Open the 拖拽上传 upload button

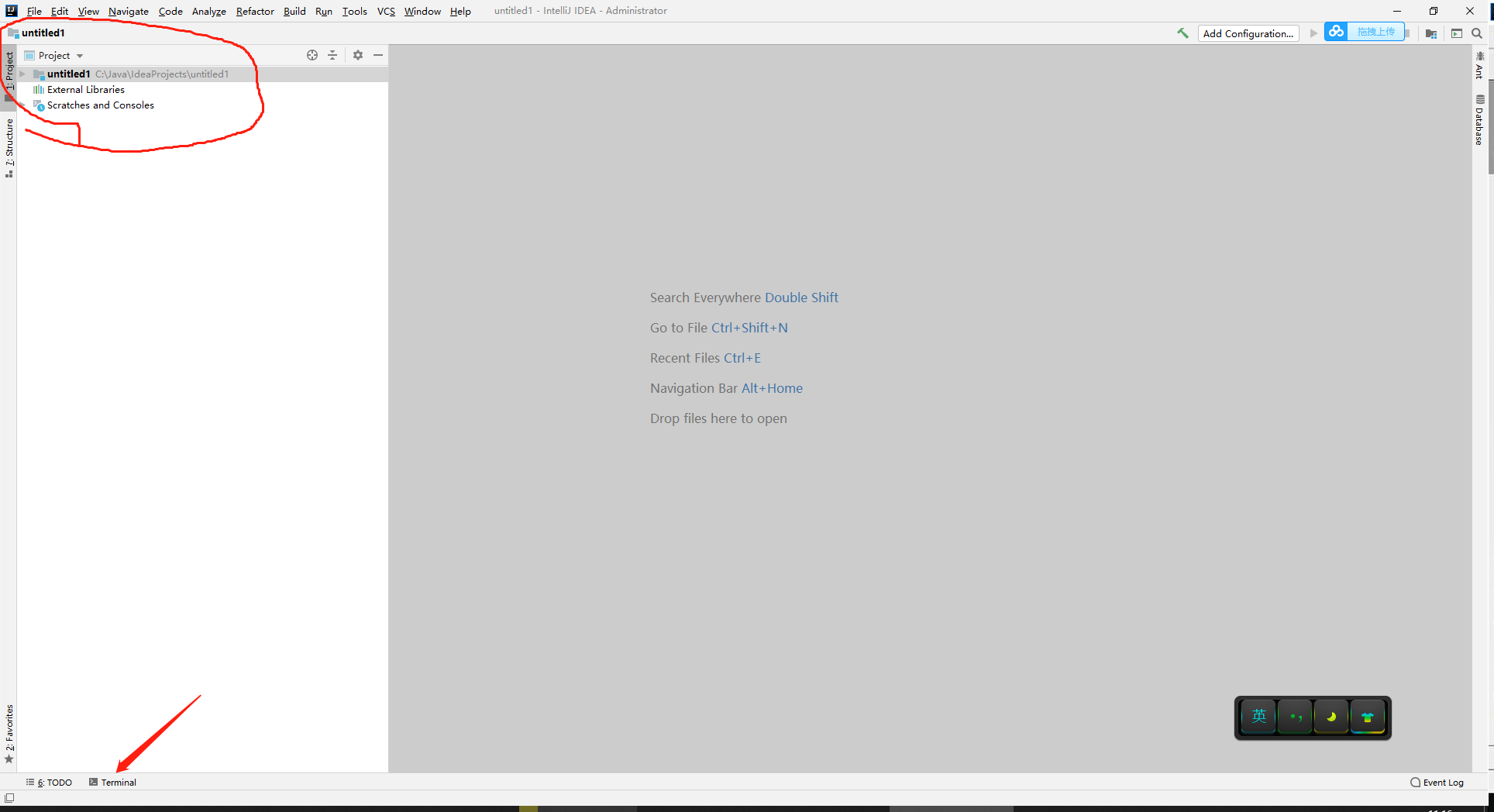(x=1376, y=32)
